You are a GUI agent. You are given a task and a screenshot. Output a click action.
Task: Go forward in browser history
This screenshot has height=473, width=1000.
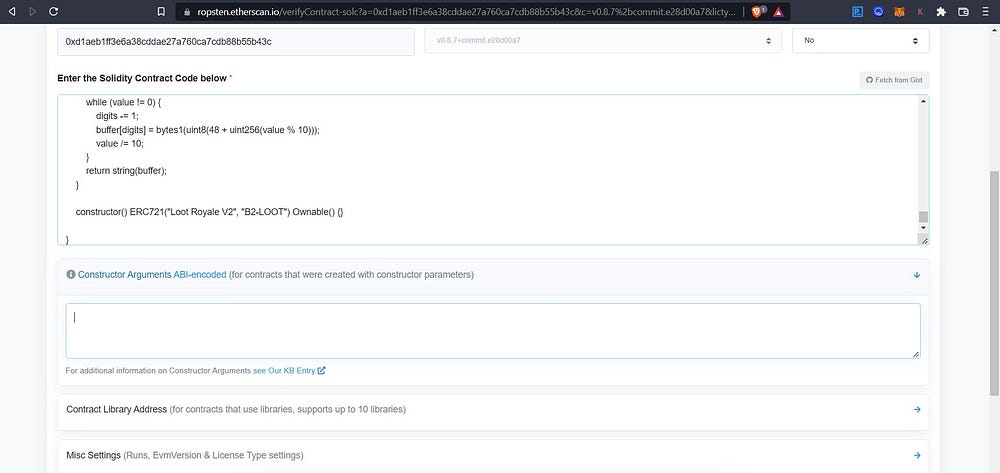pyautogui.click(x=33, y=11)
